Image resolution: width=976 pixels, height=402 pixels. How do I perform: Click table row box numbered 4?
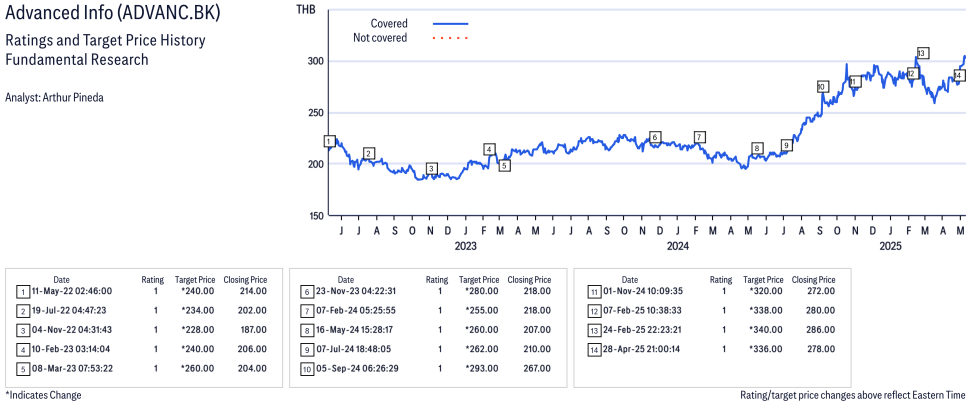pyautogui.click(x=22, y=349)
